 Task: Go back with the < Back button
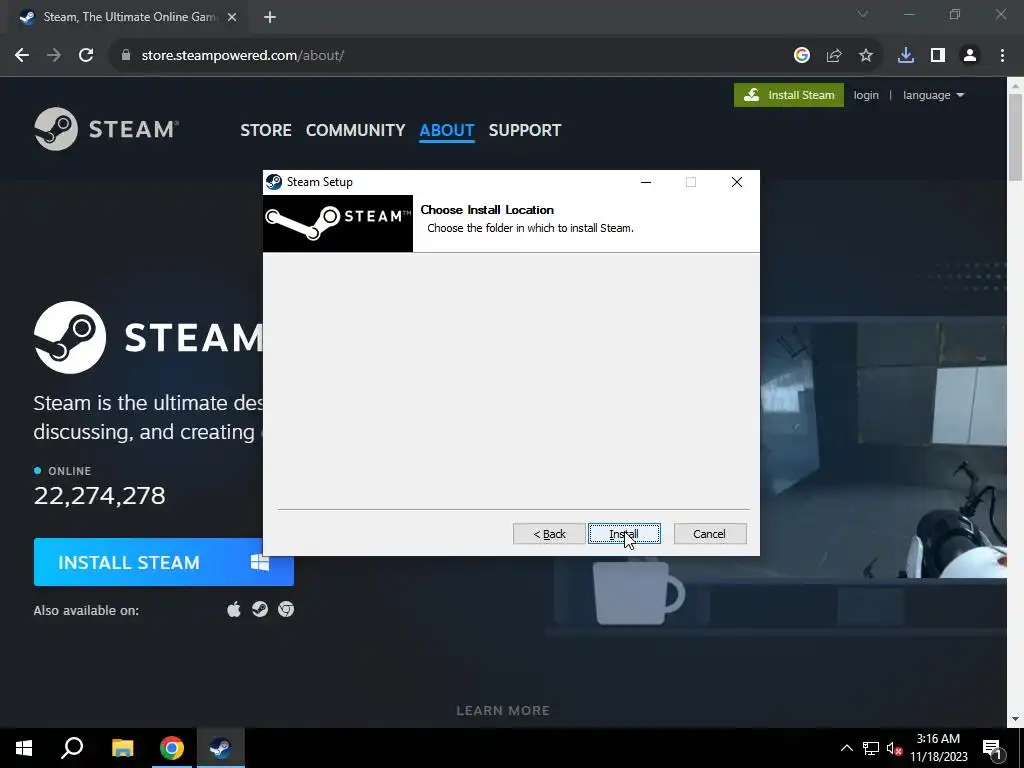coord(549,534)
